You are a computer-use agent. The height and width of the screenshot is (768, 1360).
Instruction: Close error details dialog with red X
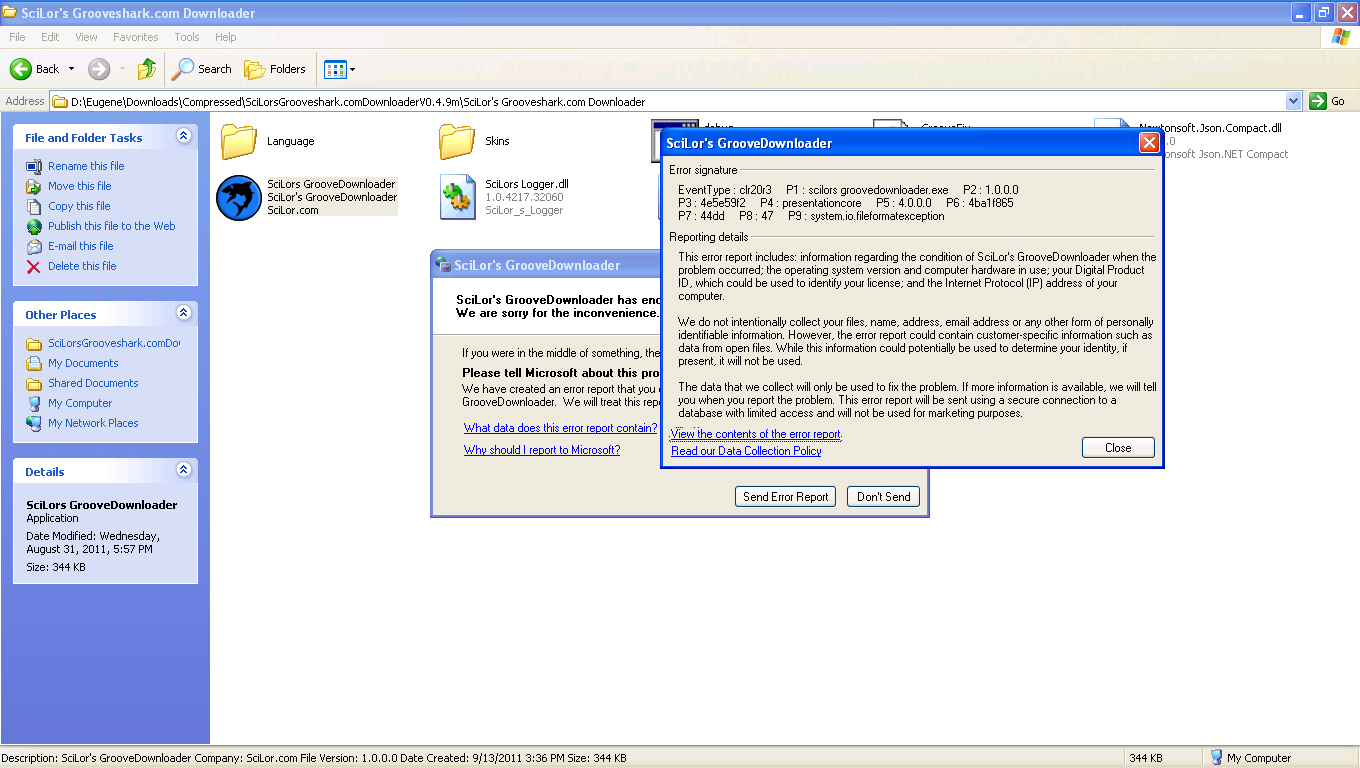(1149, 143)
